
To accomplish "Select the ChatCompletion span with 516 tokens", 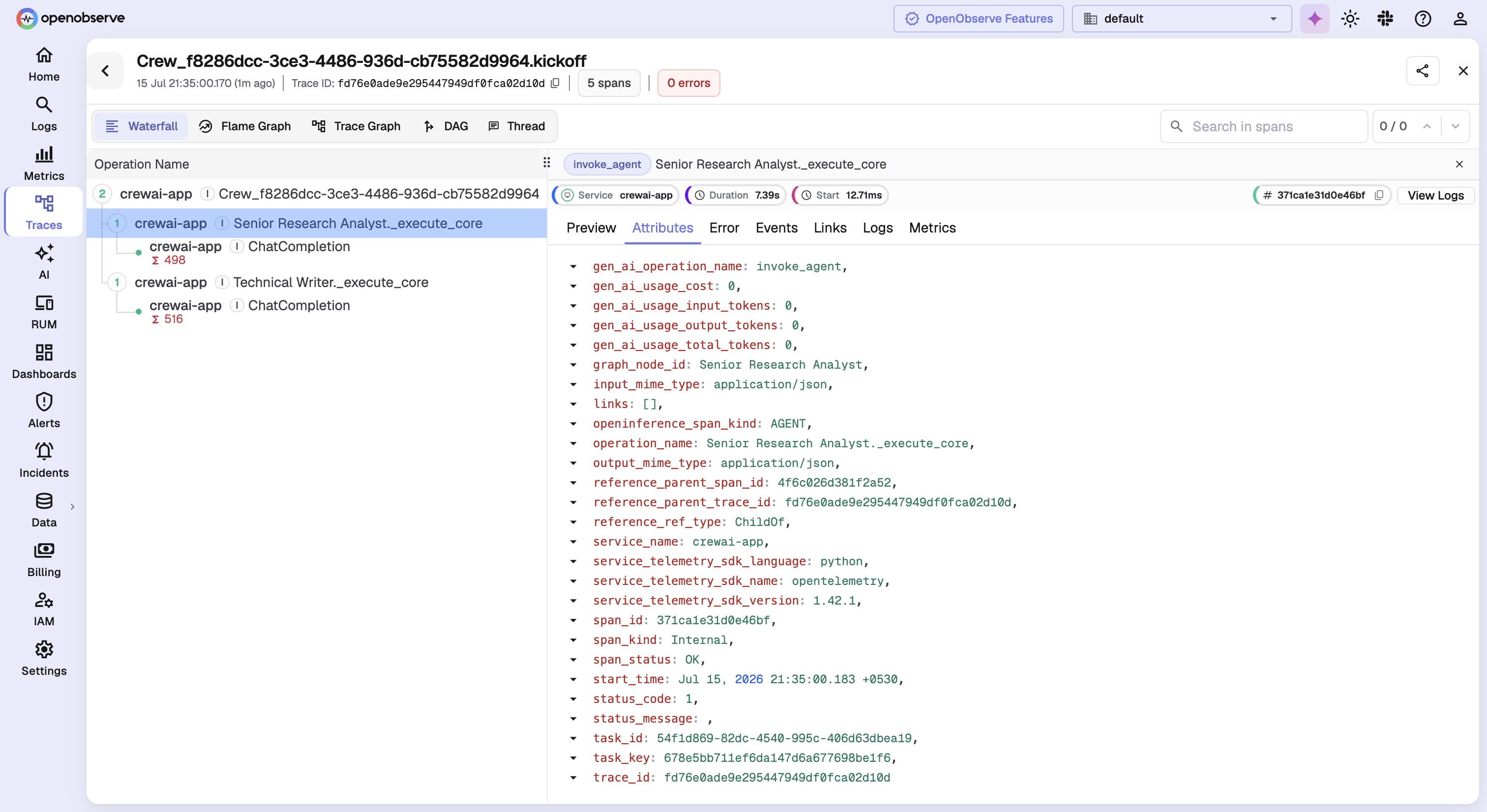I will 316,311.
